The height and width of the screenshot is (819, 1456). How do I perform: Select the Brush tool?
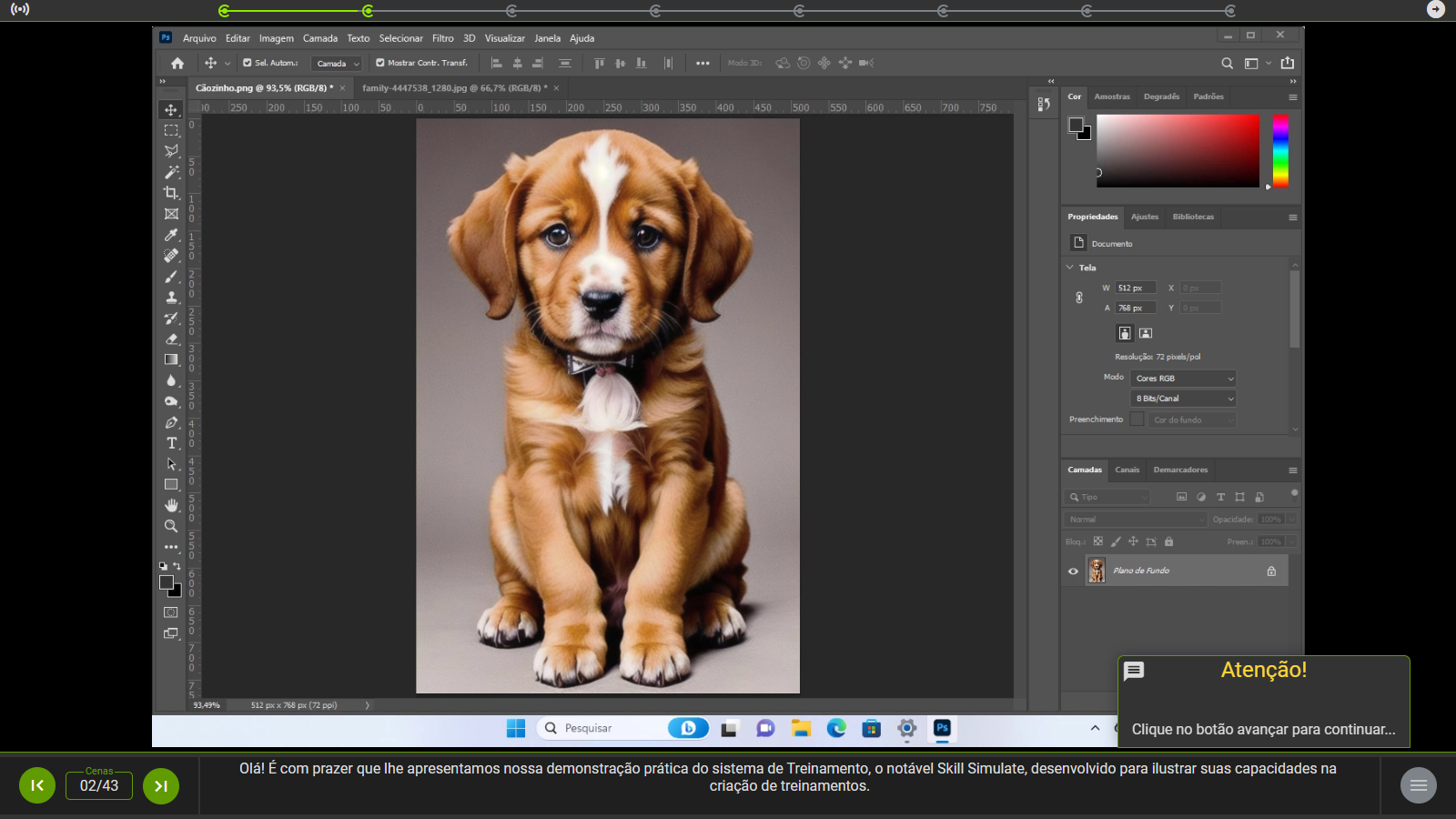[x=171, y=277]
